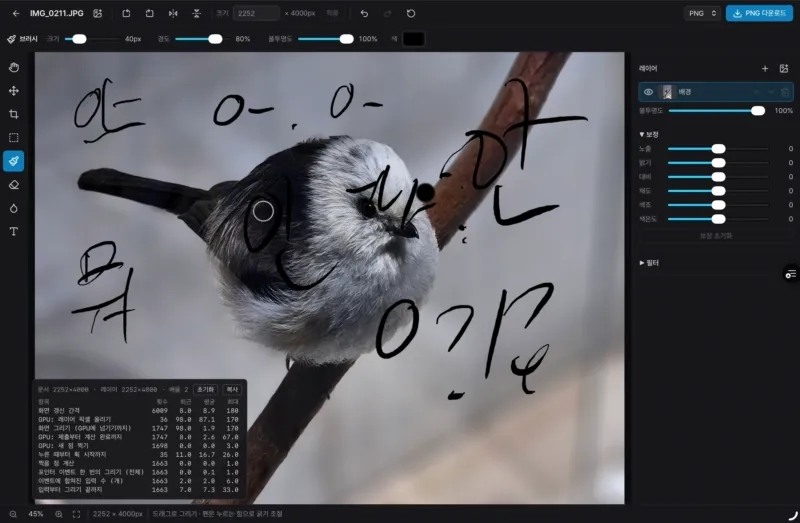Select the Text tool
Viewport: 800px width, 523px height.
tap(14, 232)
